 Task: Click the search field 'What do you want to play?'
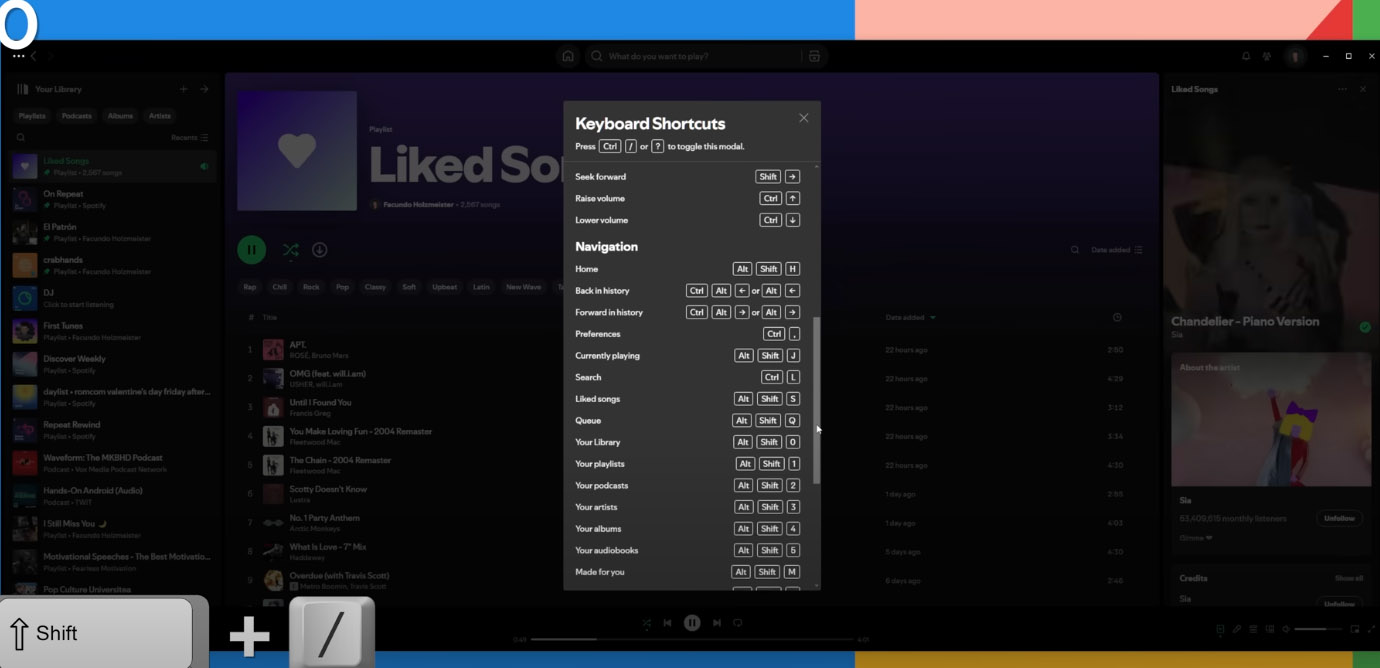point(700,56)
